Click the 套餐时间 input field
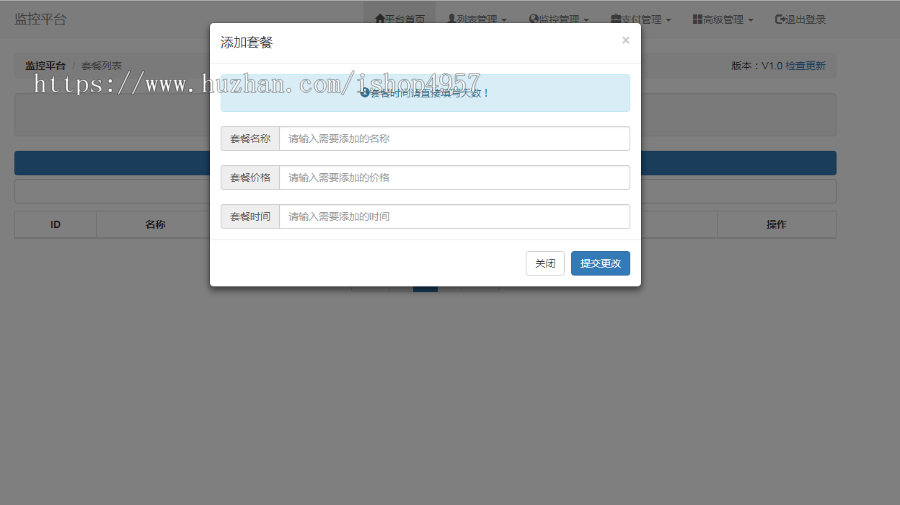The image size is (900, 505). coord(455,216)
